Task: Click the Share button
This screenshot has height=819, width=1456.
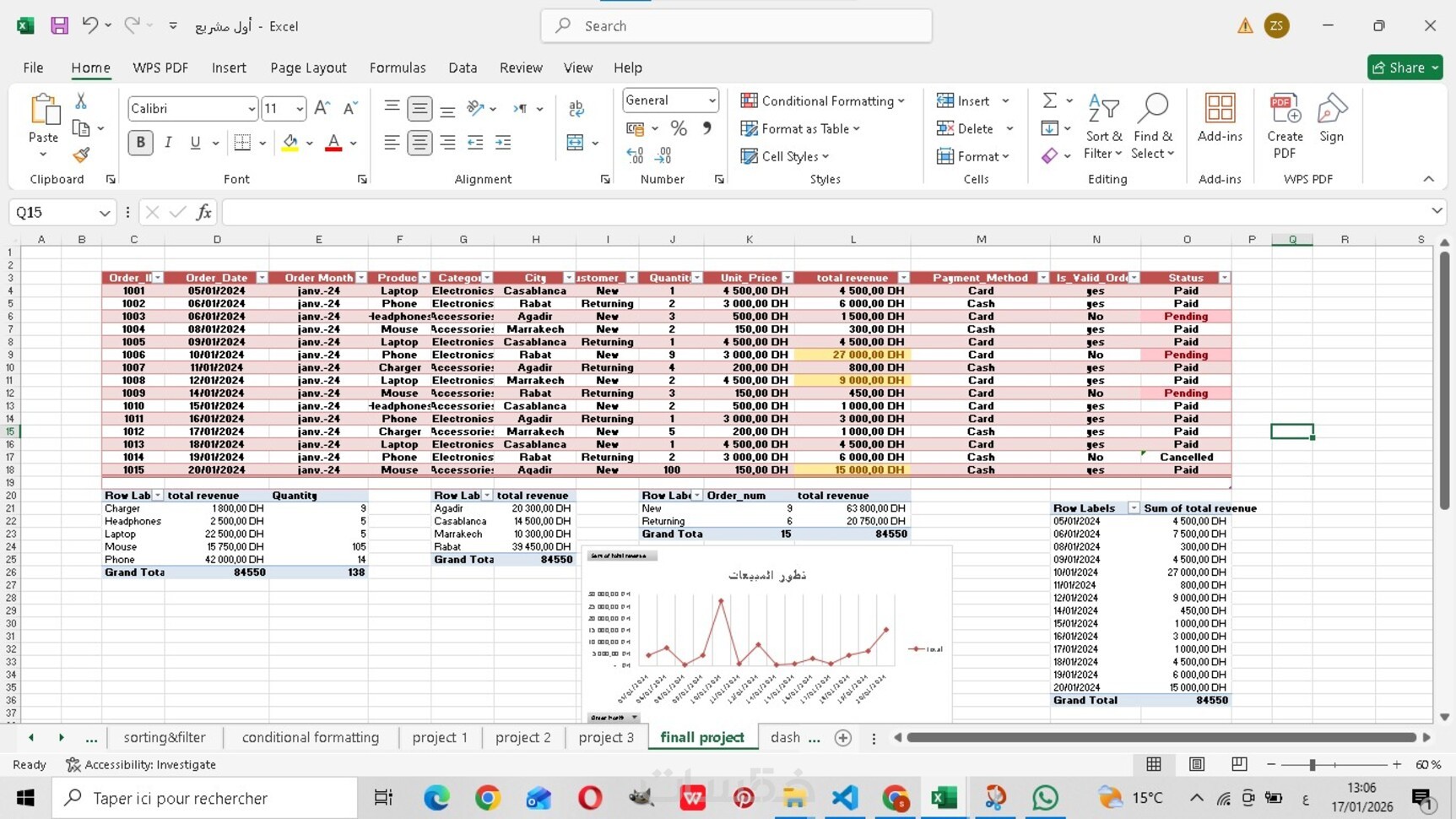Action: 1405,68
